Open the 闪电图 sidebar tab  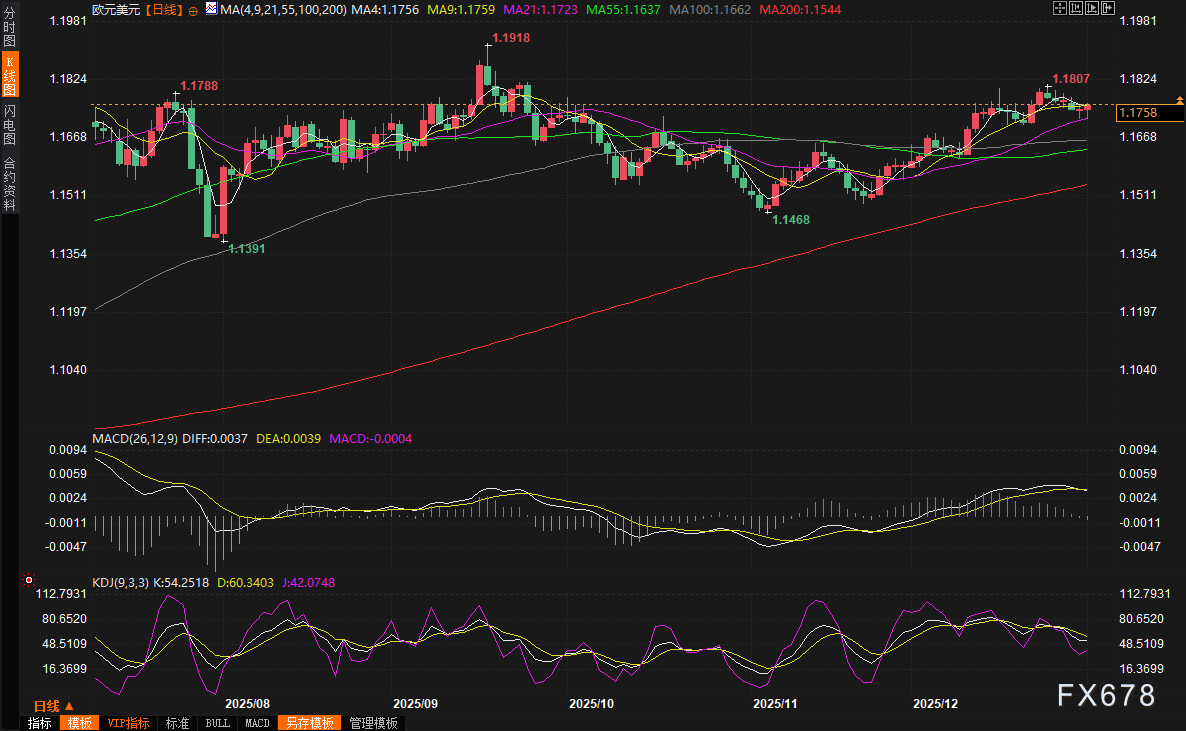tap(9, 124)
